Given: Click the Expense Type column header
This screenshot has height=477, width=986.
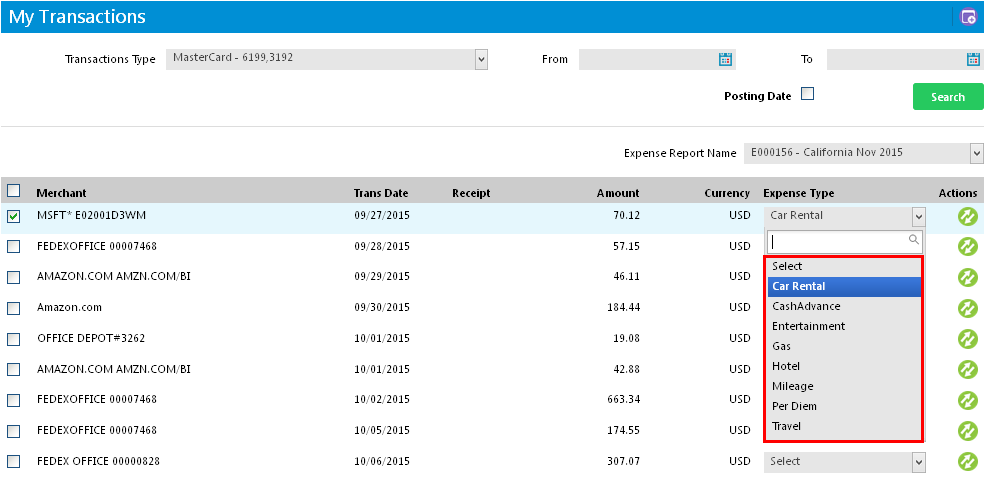Looking at the screenshot, I should pos(799,194).
